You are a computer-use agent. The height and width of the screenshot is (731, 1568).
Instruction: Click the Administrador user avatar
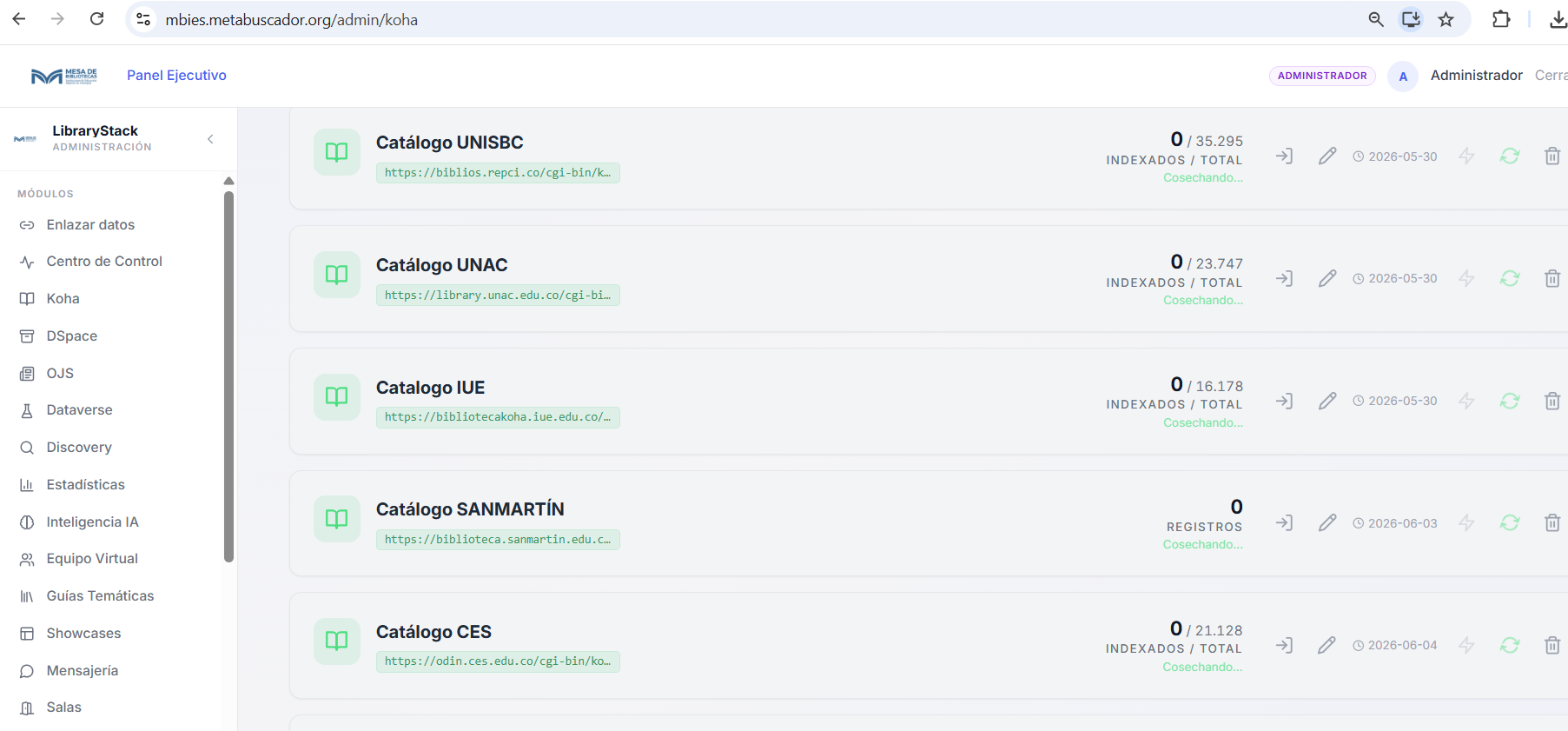(1403, 76)
